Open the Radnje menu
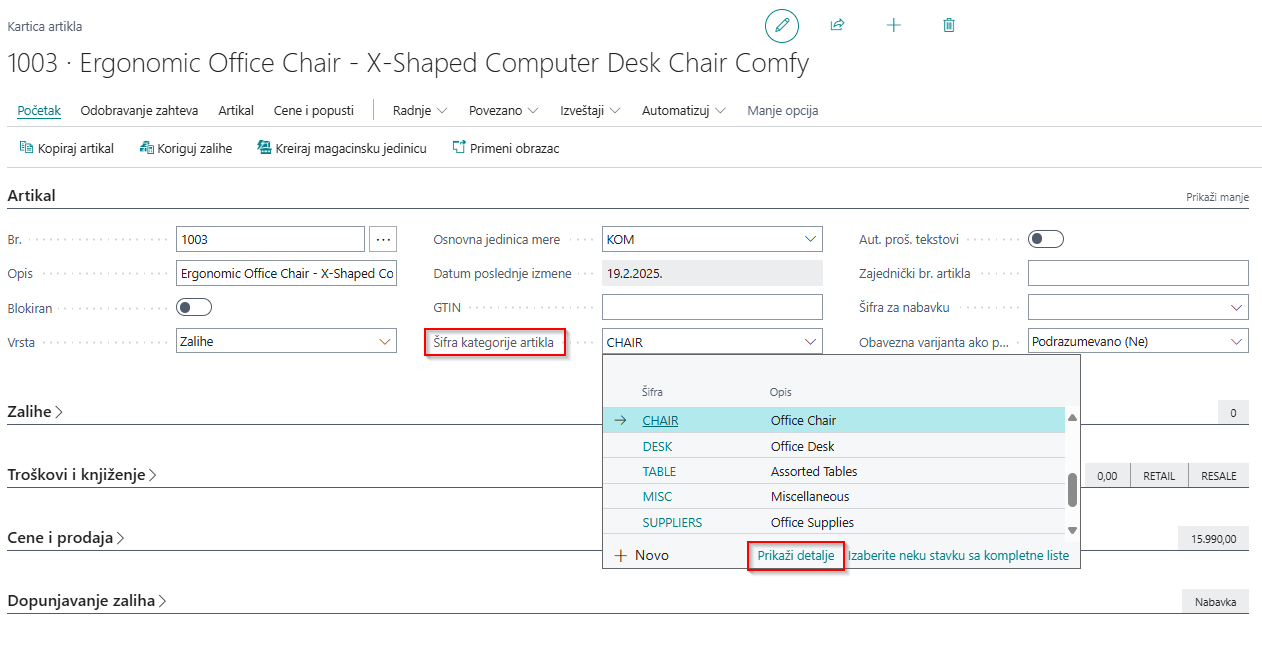 pos(419,111)
